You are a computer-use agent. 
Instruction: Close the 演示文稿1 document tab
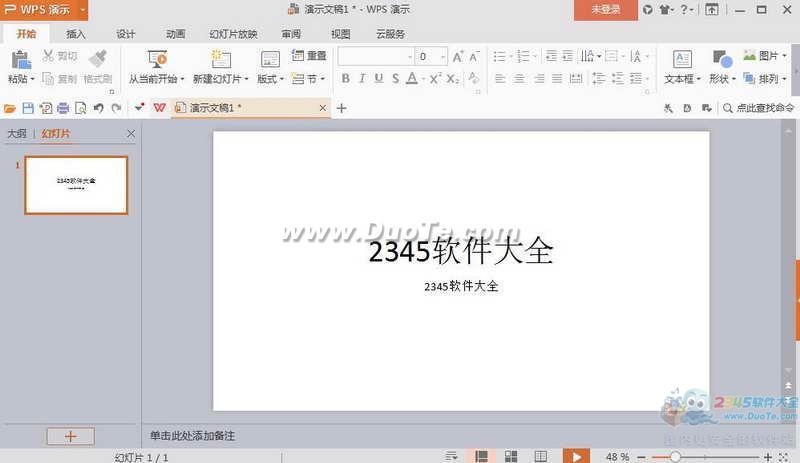tap(322, 108)
